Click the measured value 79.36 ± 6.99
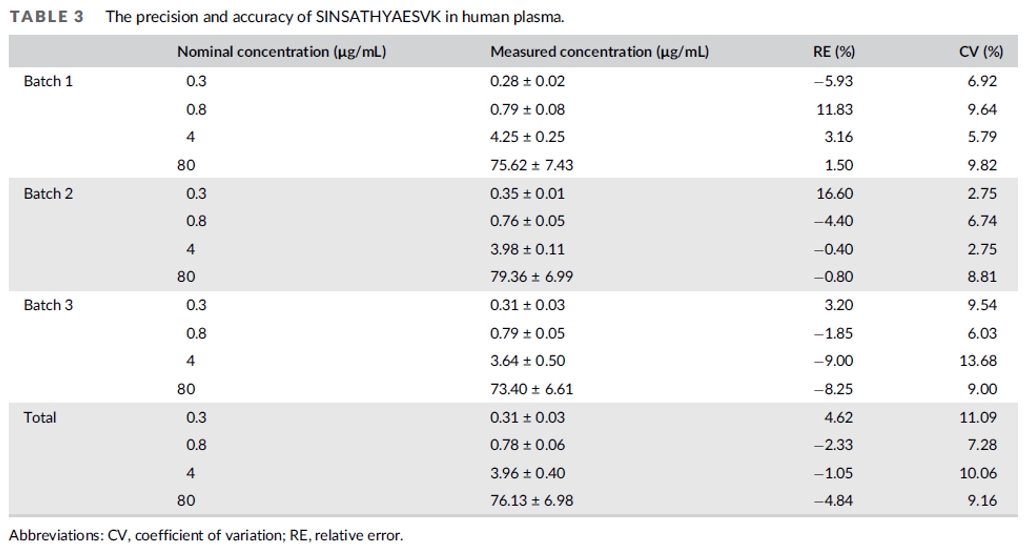 pos(531,277)
